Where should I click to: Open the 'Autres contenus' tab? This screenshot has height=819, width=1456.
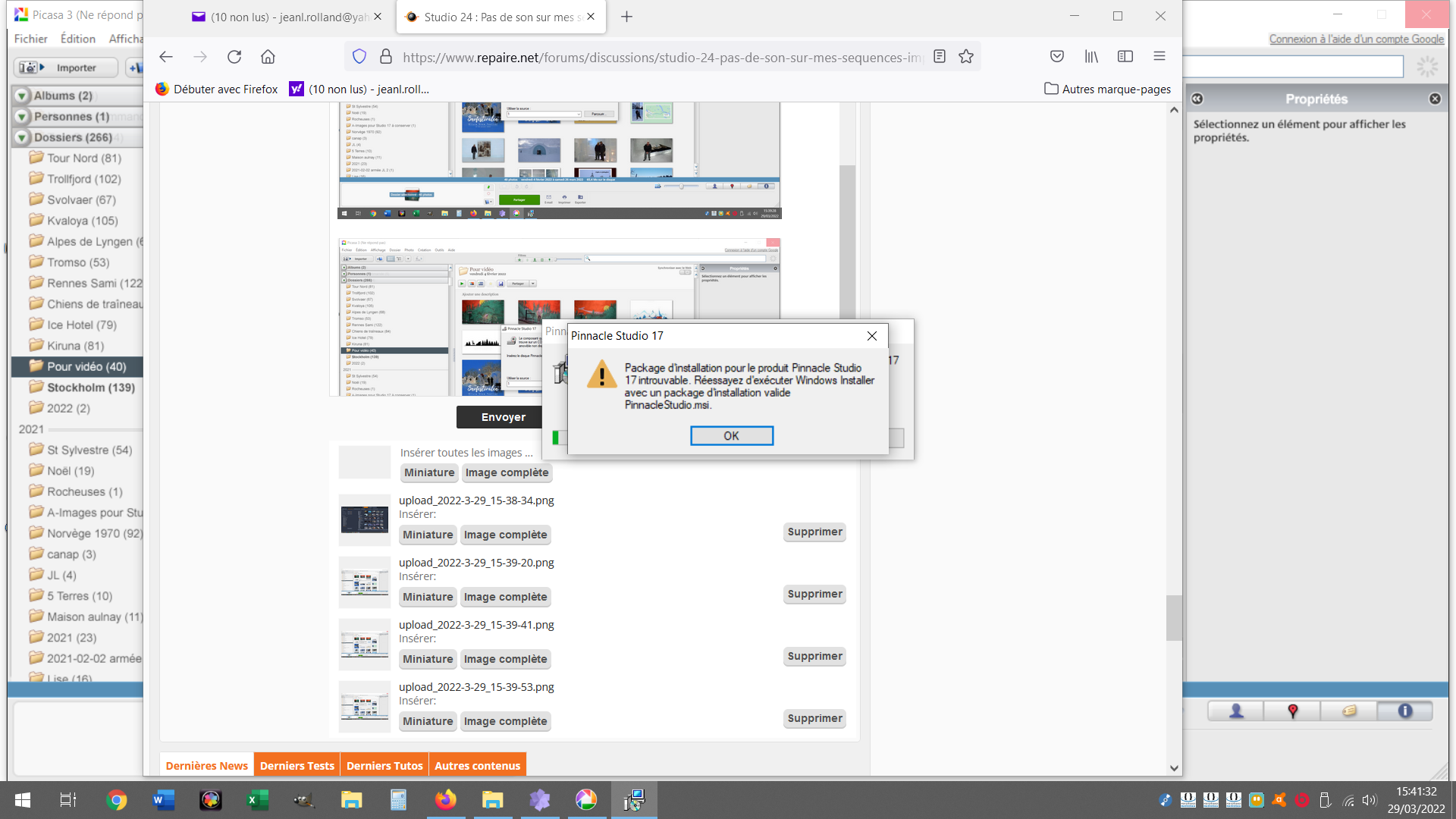coord(478,765)
